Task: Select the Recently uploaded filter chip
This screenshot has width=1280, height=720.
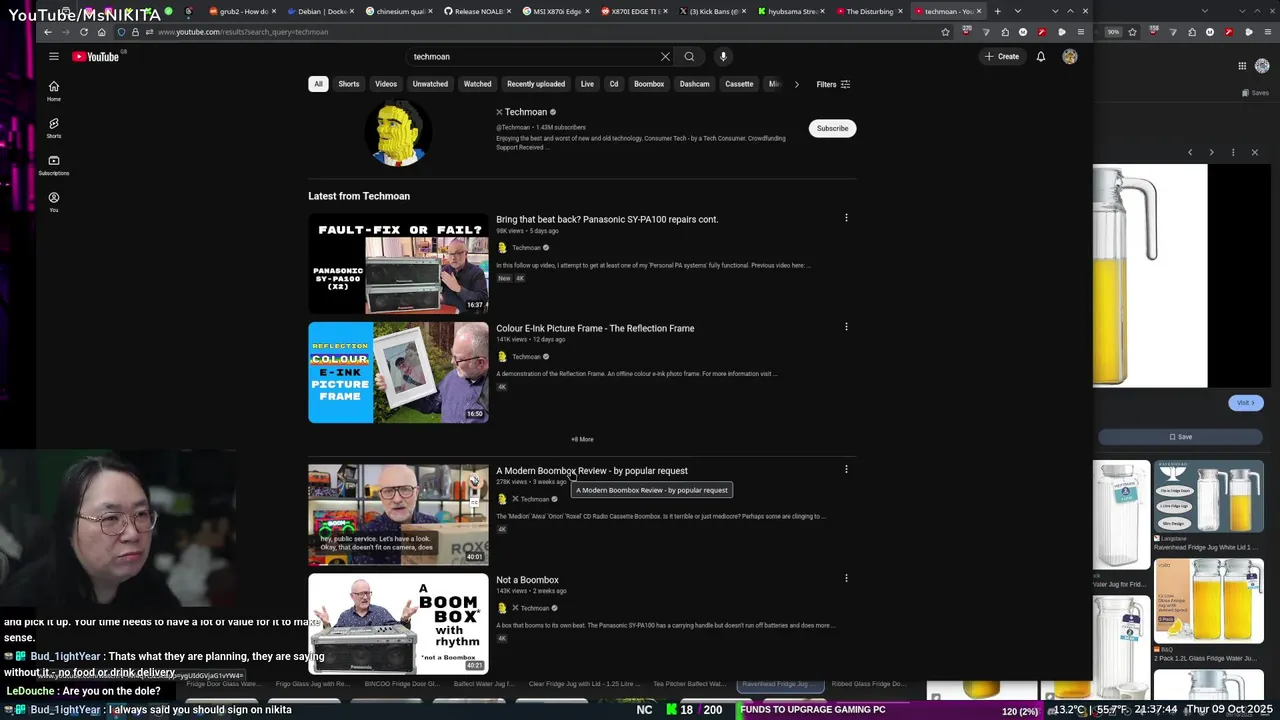Action: [536, 84]
